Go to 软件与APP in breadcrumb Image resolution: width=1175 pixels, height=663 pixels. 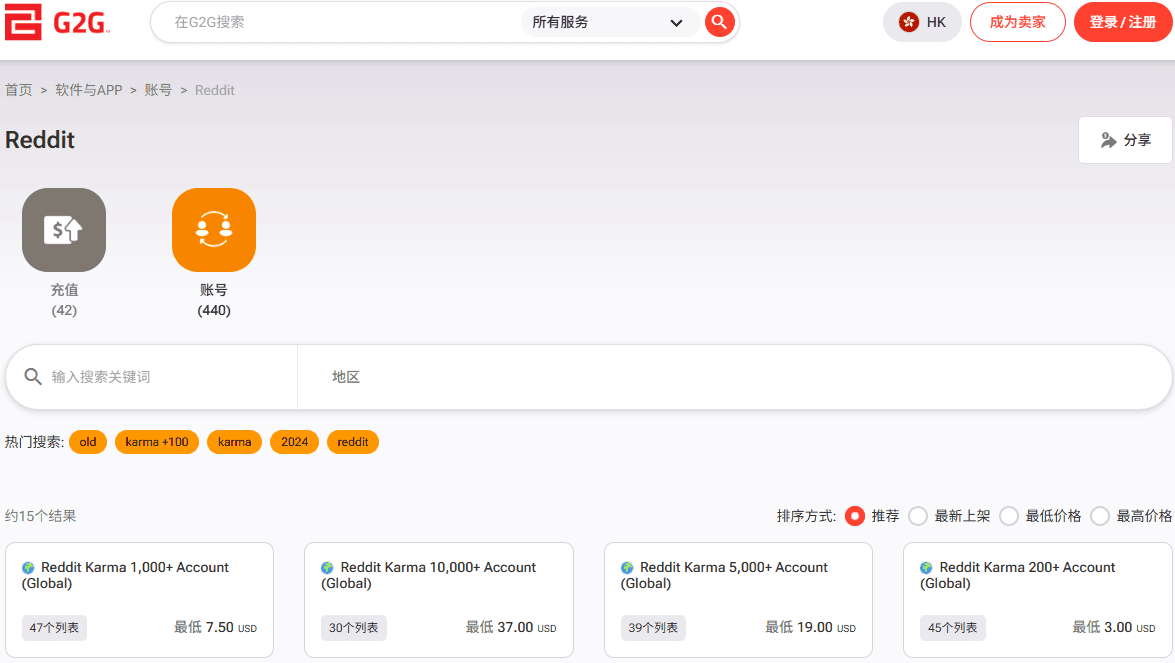pyautogui.click(x=88, y=90)
